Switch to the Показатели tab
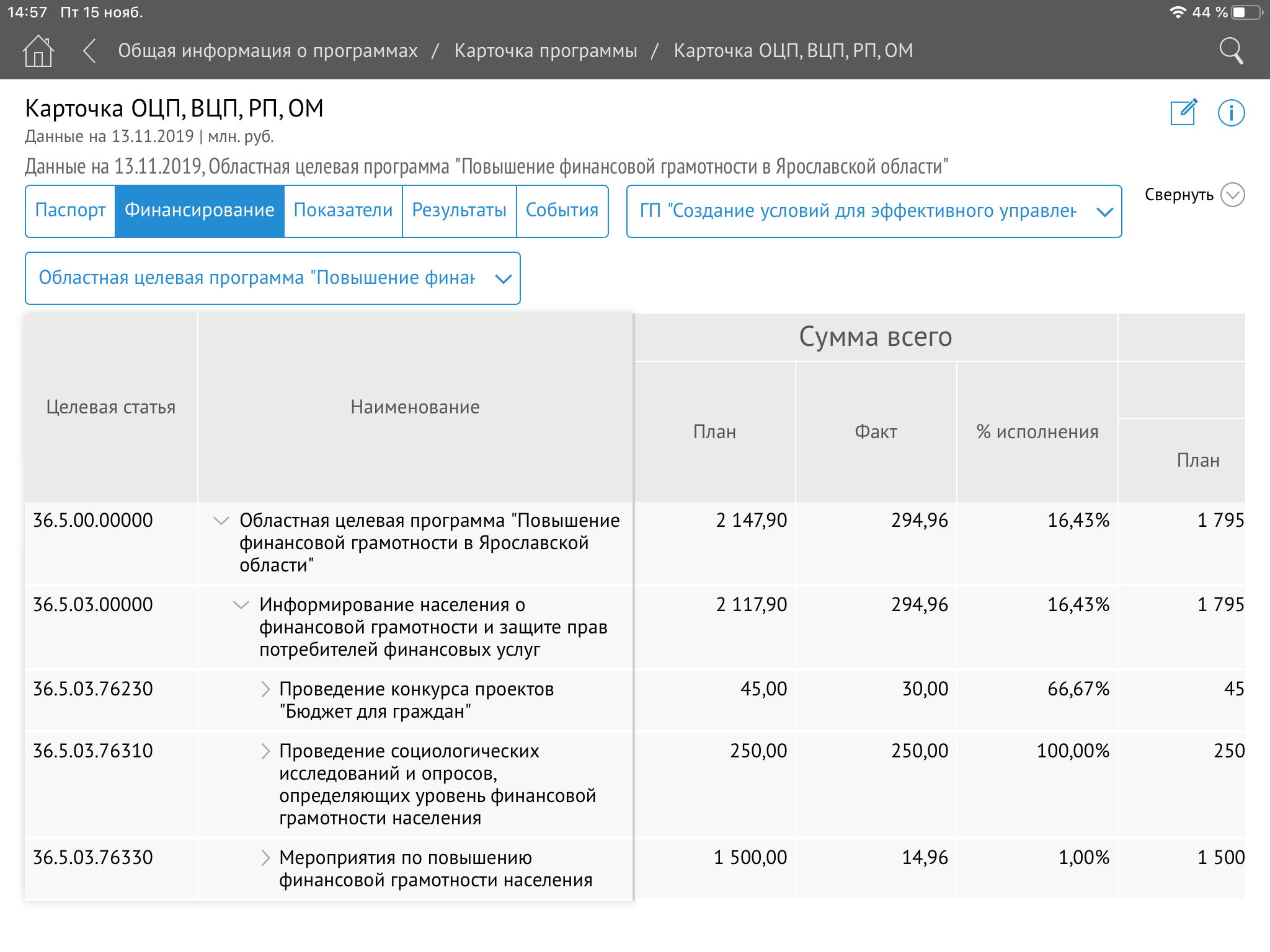Screen dimensions: 1270x952 (x=343, y=211)
